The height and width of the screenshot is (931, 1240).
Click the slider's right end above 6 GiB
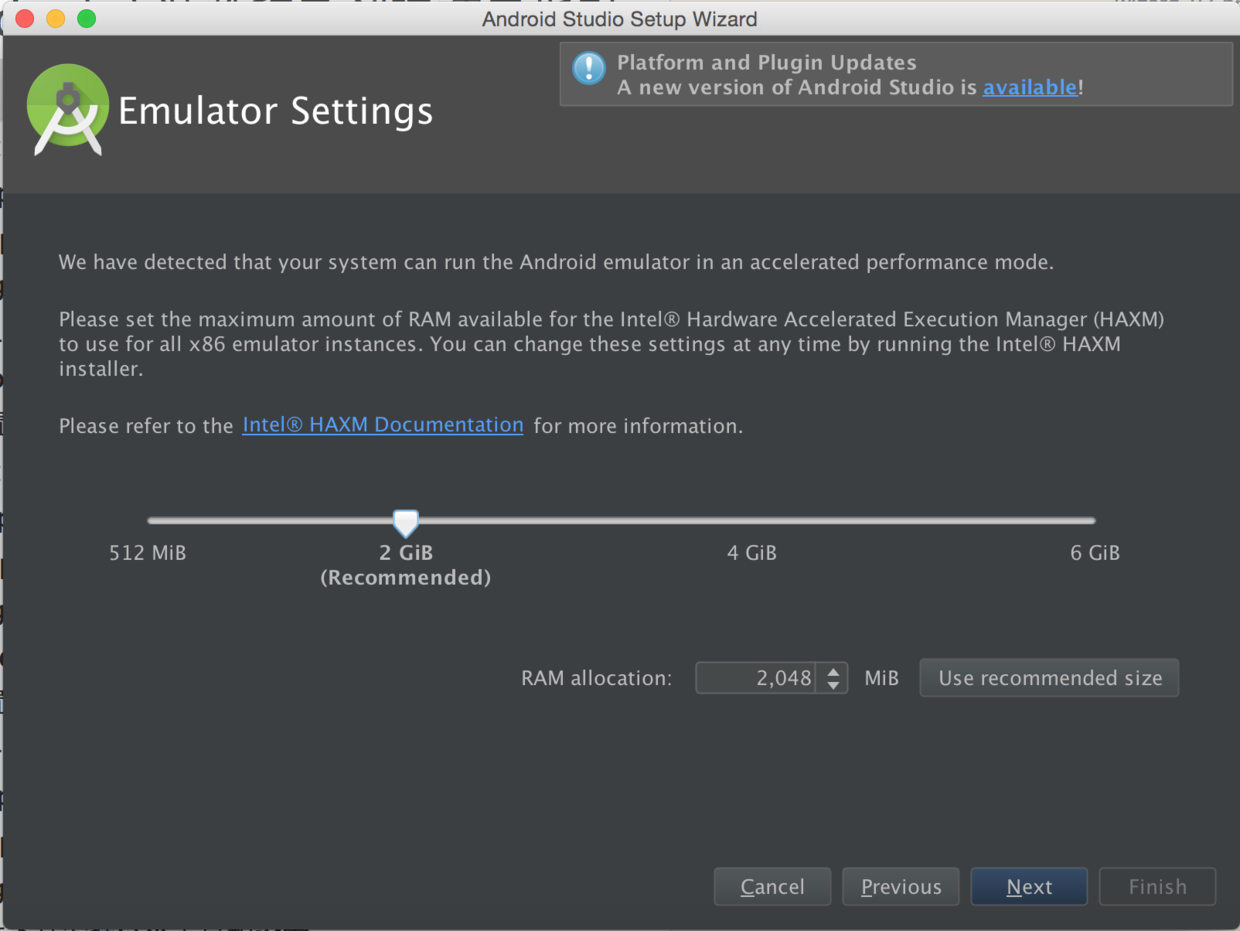(x=1092, y=521)
